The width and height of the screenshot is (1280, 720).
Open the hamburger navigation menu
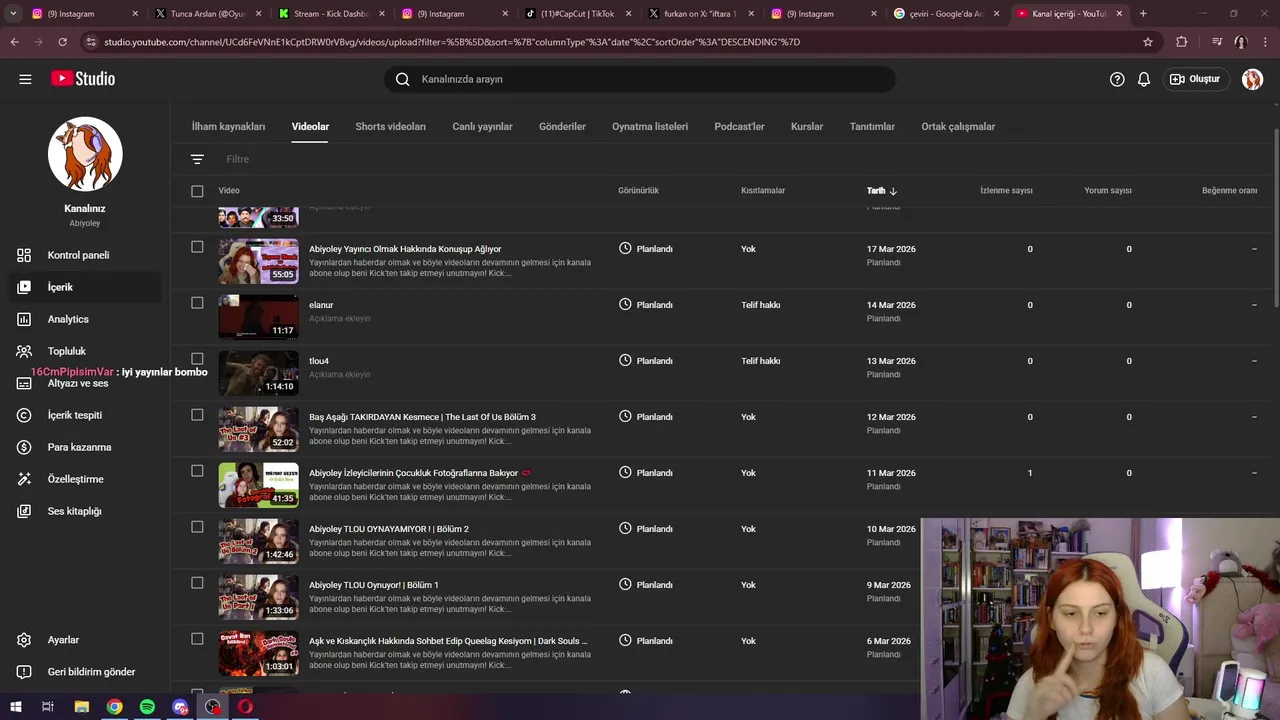tap(25, 79)
